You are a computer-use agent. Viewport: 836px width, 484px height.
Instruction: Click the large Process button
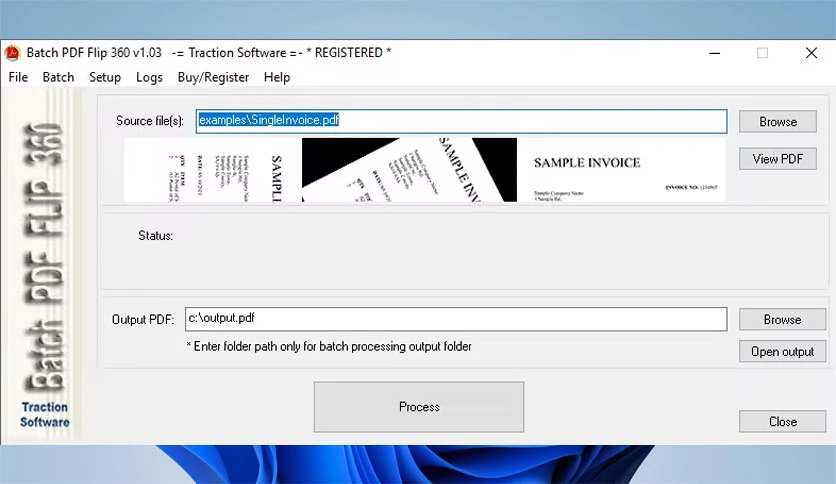point(419,407)
